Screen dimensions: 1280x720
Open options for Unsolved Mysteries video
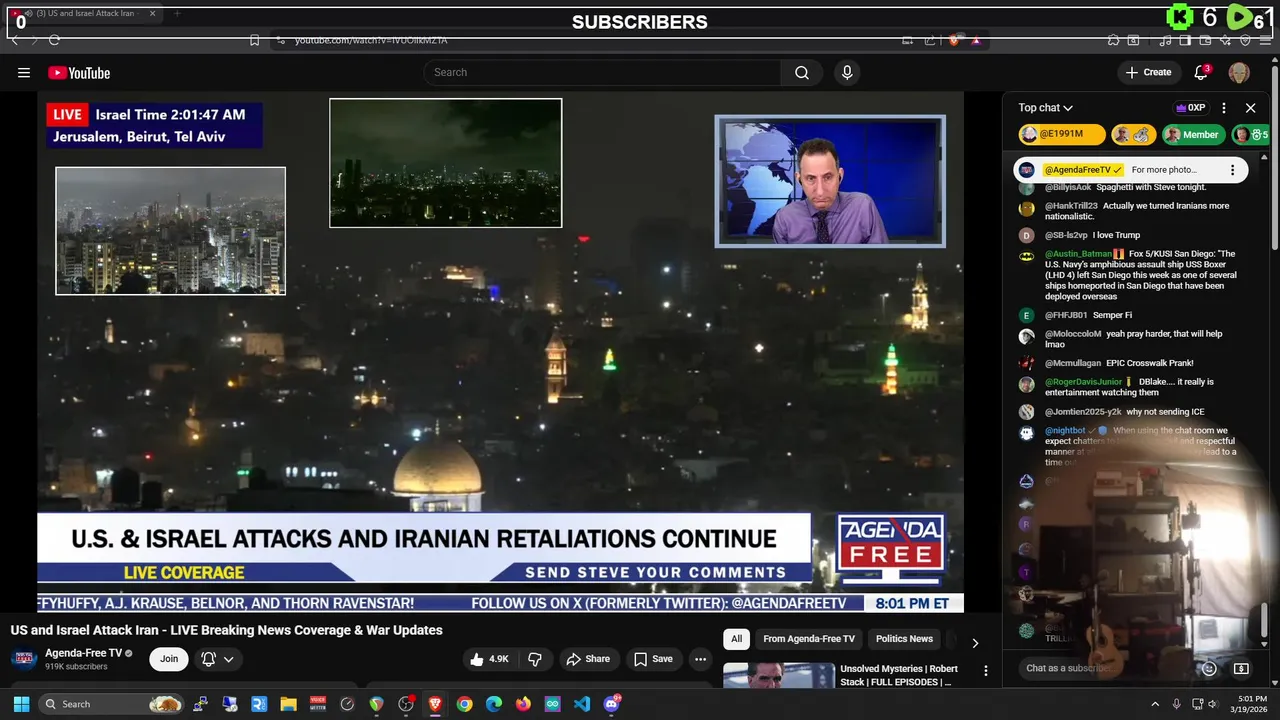click(x=986, y=671)
